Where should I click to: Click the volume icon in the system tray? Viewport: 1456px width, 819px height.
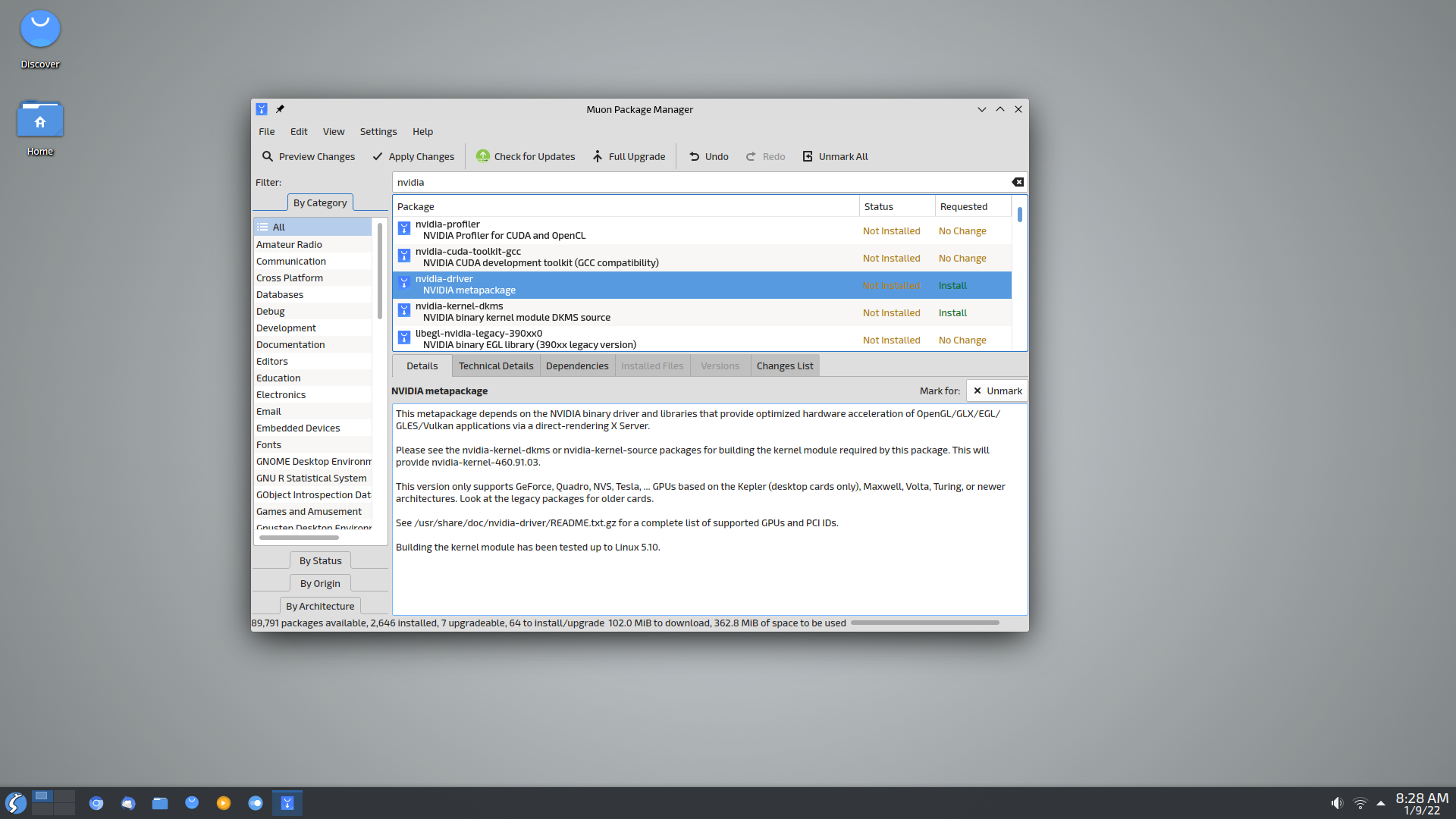pos(1336,803)
